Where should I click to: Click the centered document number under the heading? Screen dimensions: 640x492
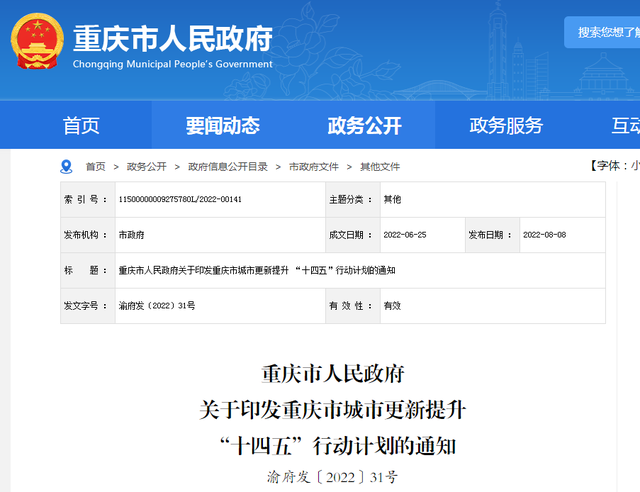[332, 477]
